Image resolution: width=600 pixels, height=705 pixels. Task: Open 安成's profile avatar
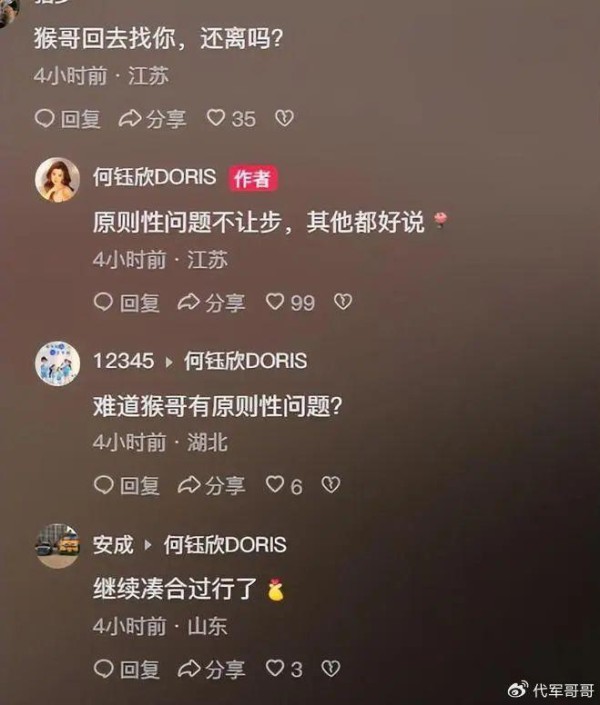point(58,546)
